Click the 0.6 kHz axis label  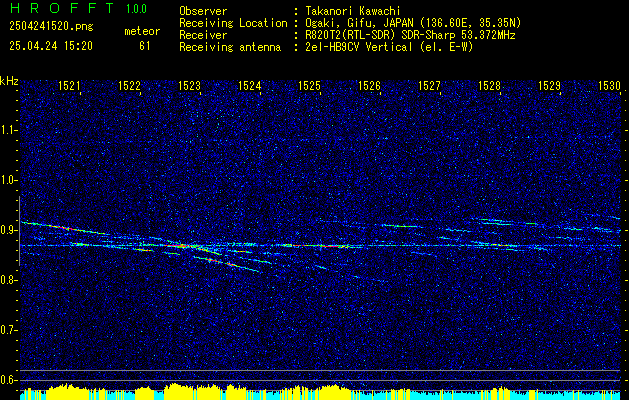(x=9, y=380)
